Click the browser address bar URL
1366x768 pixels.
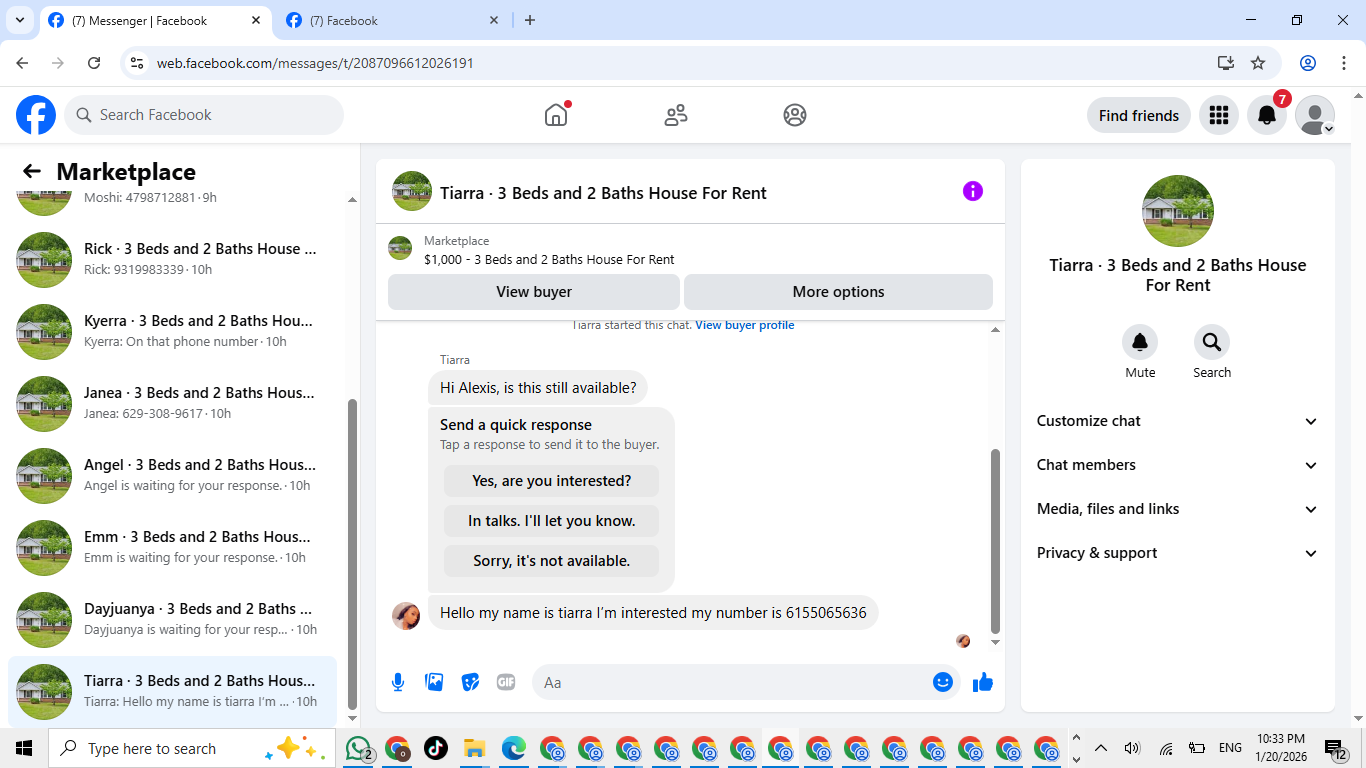pos(315,63)
